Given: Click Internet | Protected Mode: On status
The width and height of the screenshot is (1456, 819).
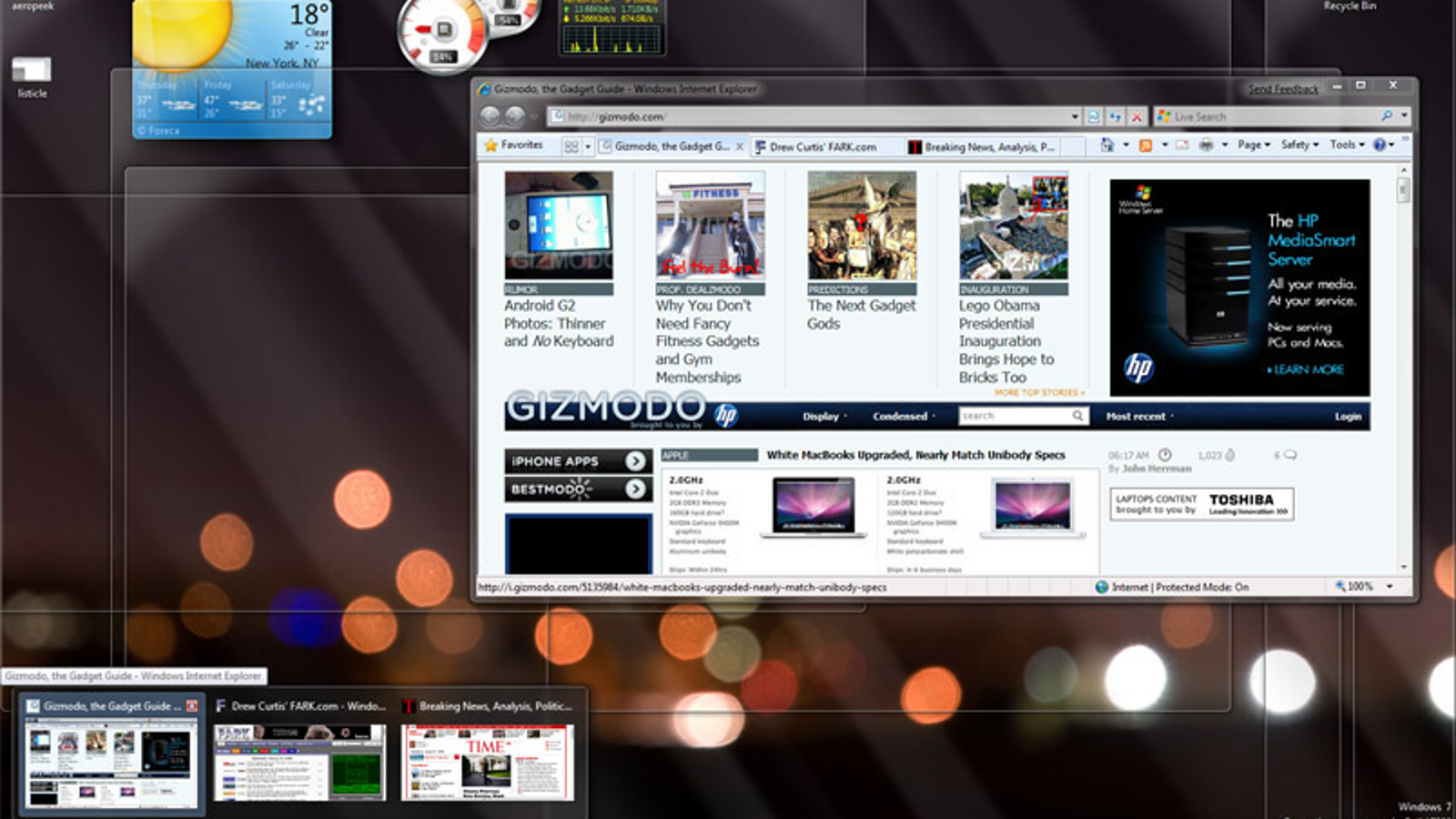Looking at the screenshot, I should click(x=1172, y=587).
